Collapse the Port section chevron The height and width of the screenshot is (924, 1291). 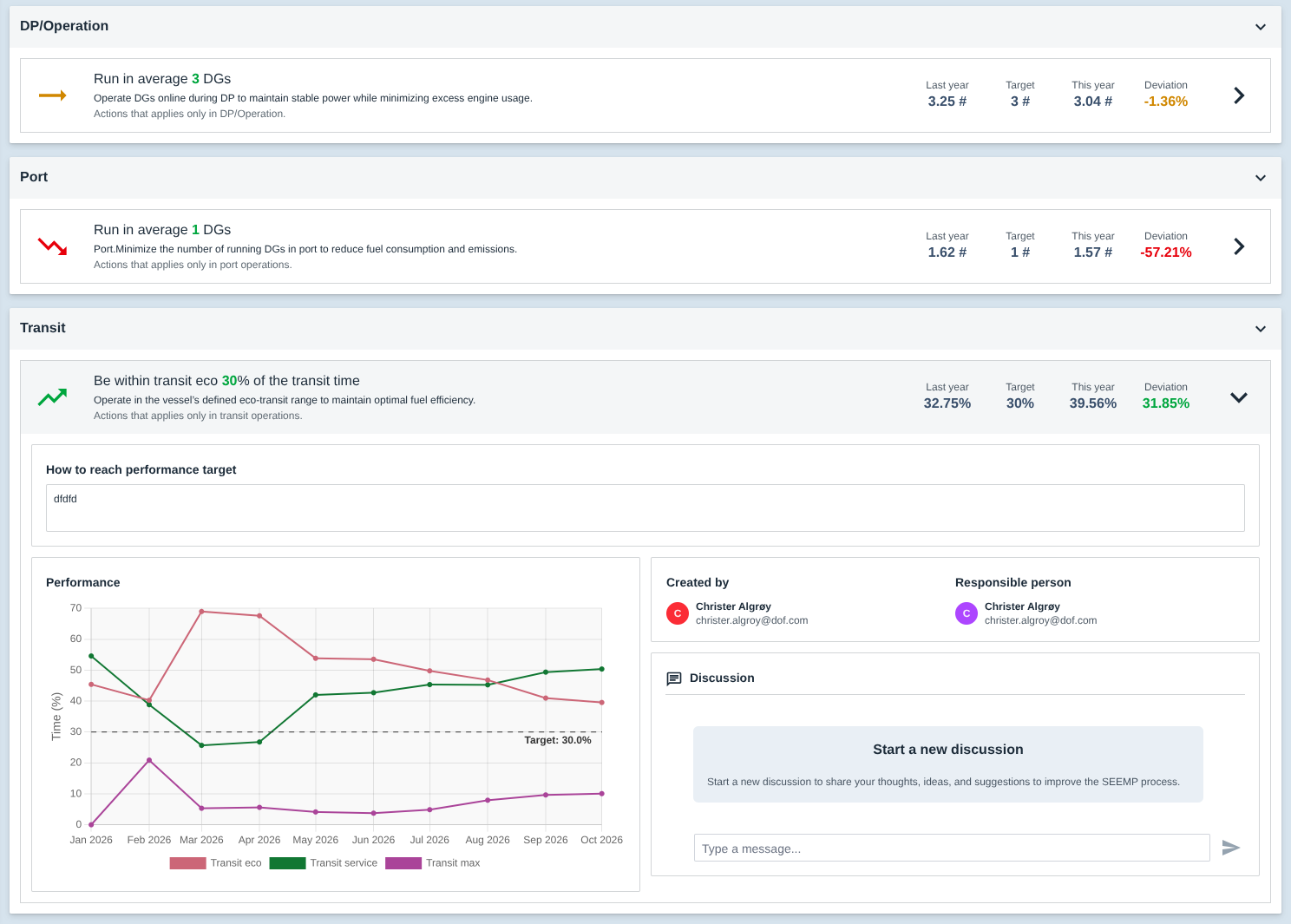coord(1261,178)
